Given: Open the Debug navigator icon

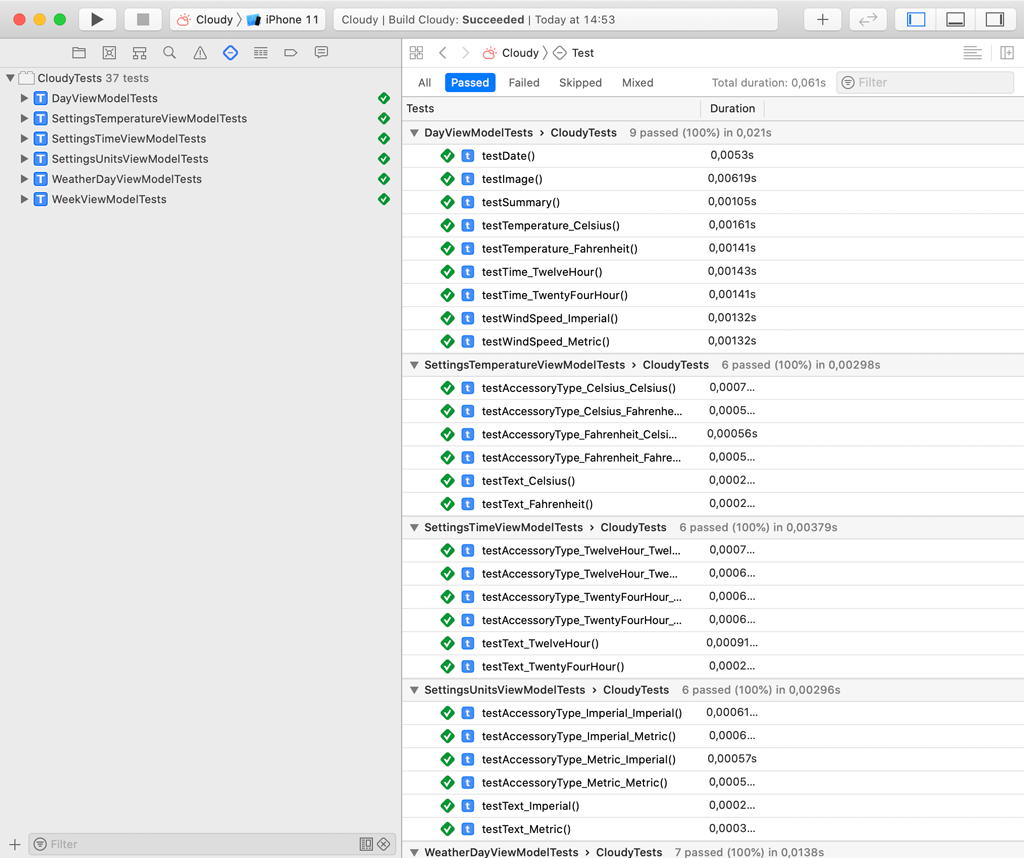Looking at the screenshot, I should coord(260,52).
